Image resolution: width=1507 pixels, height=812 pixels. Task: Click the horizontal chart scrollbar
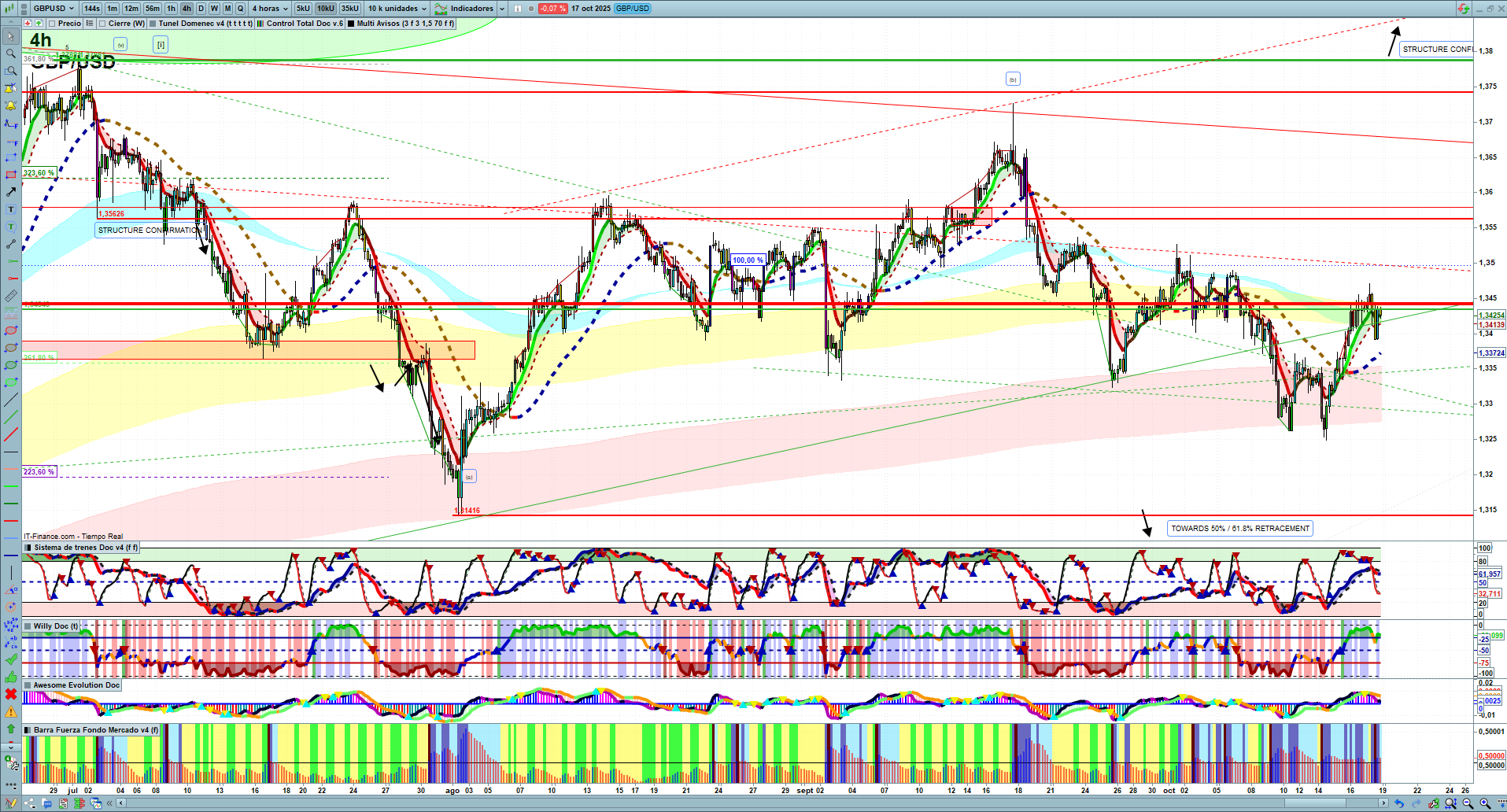click(748, 803)
